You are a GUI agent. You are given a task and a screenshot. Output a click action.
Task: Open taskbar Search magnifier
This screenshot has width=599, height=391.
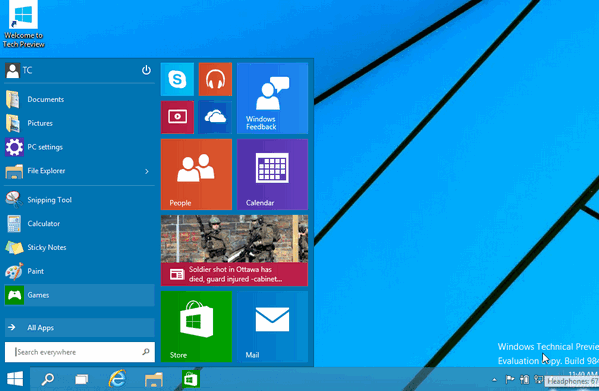click(48, 379)
